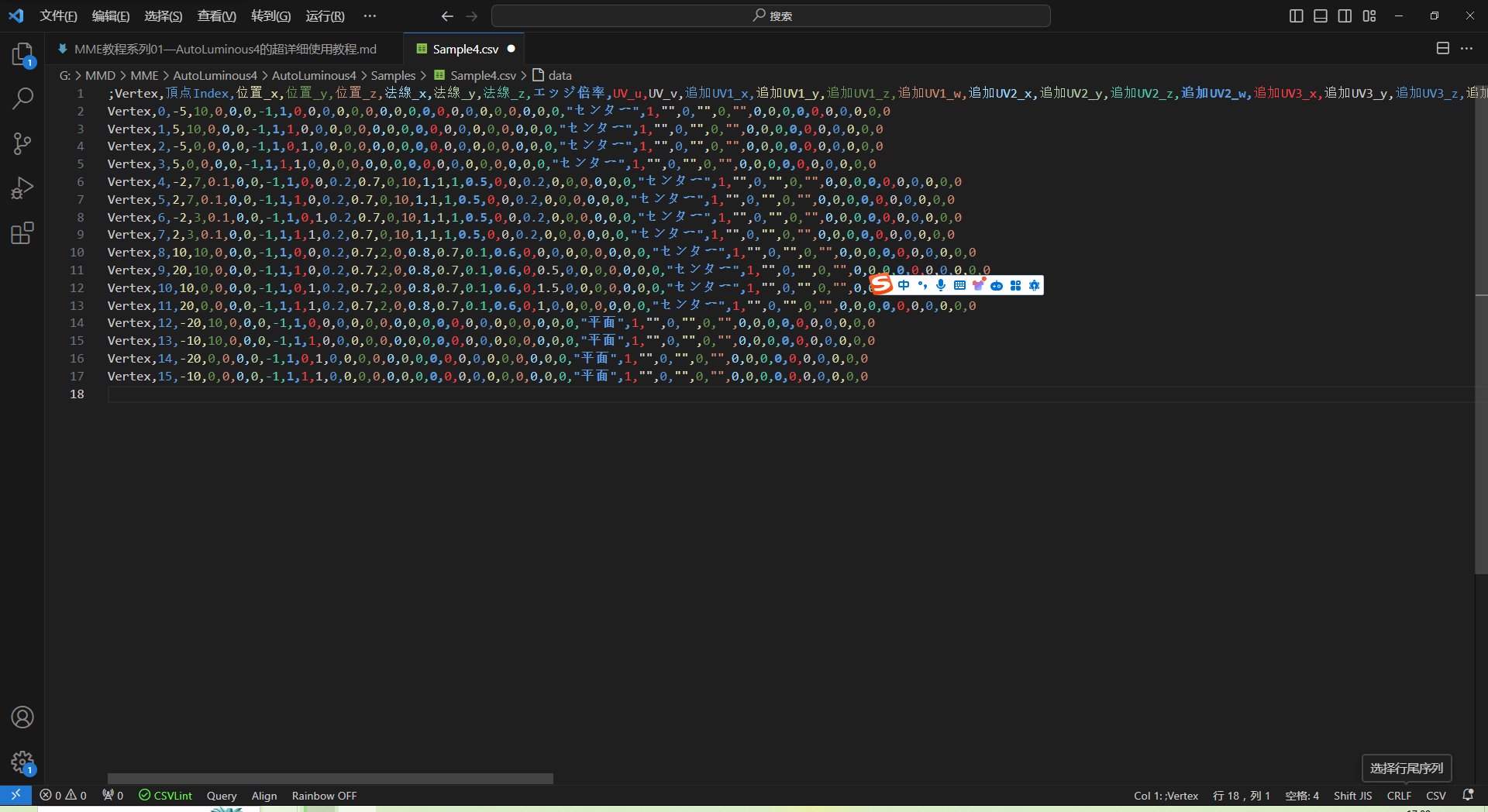The image size is (1488, 812).
Task: Toggle the primary side bar layout icon
Action: 1297,15
